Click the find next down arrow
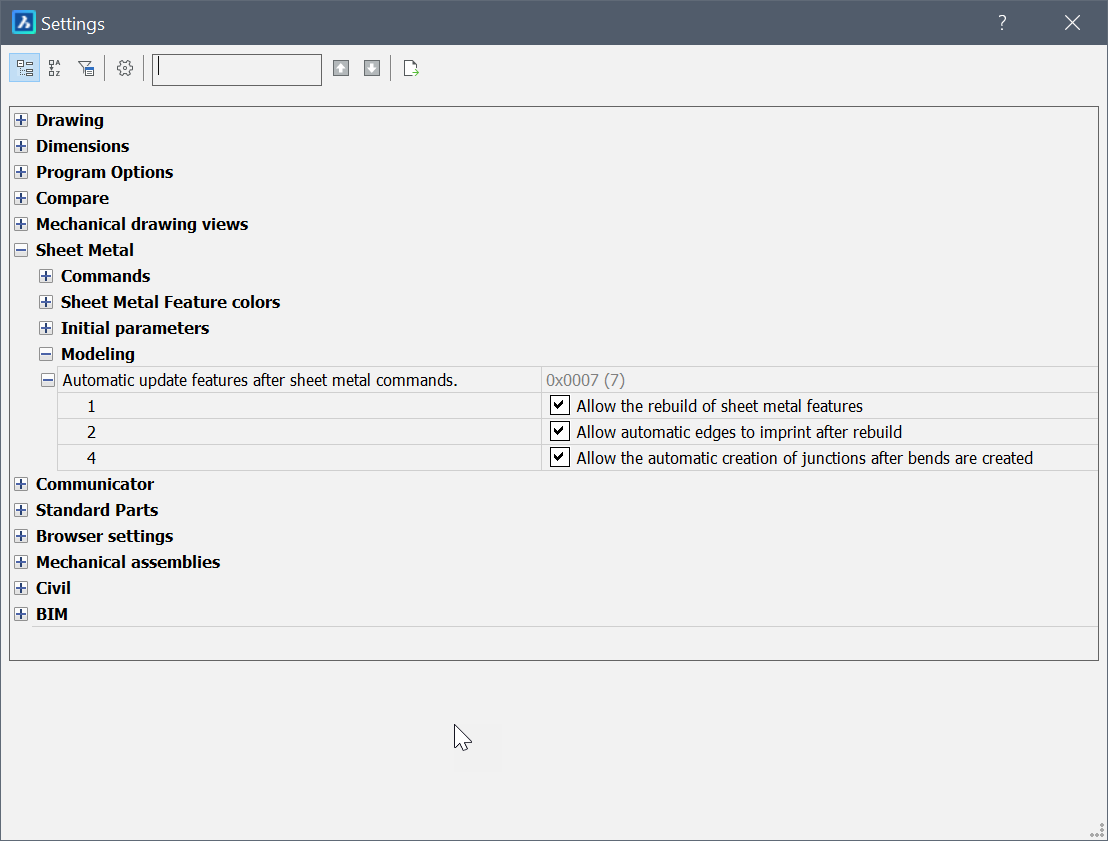 [x=372, y=68]
